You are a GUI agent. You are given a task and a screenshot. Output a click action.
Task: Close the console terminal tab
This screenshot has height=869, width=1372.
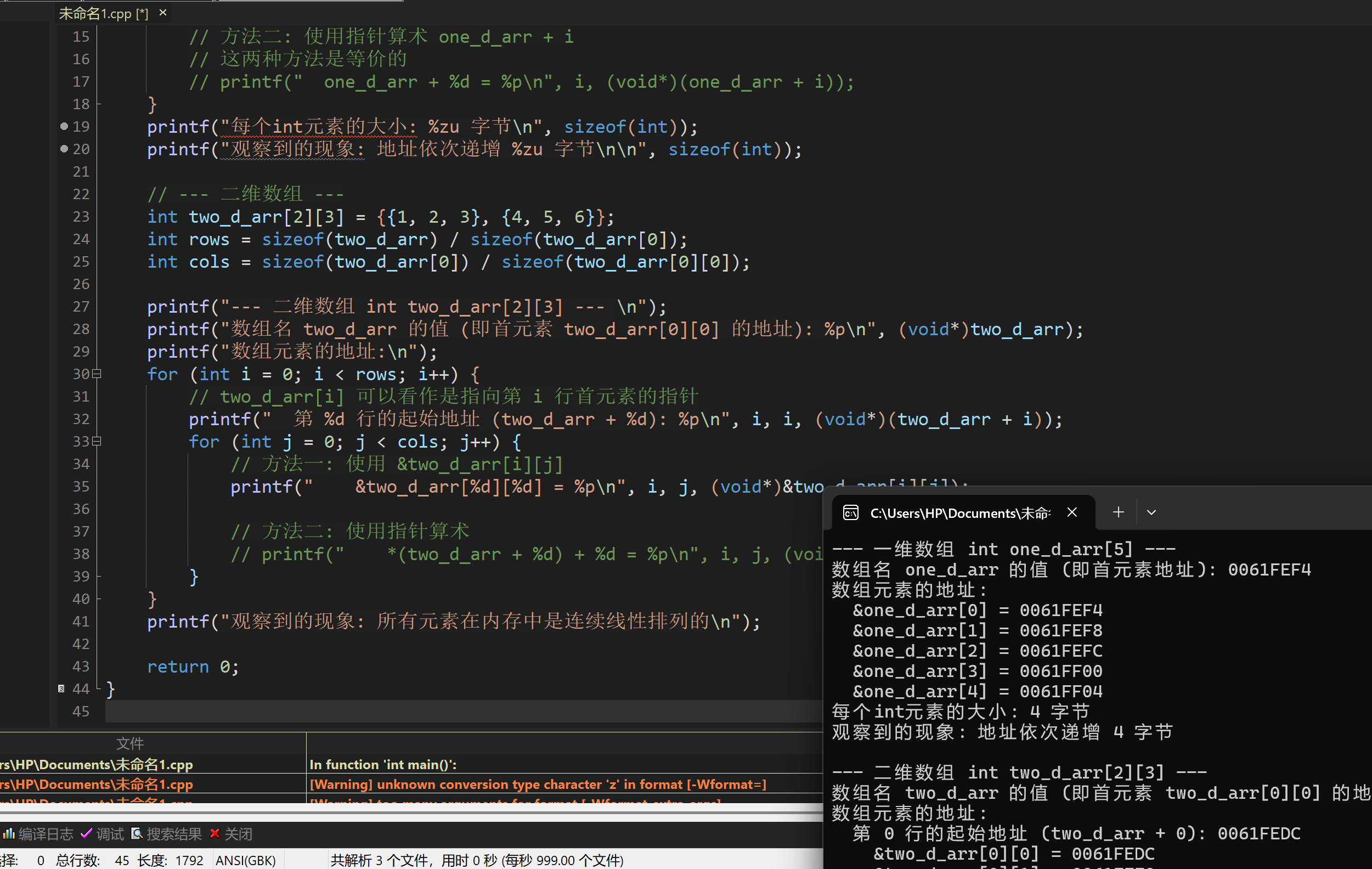tap(1072, 512)
